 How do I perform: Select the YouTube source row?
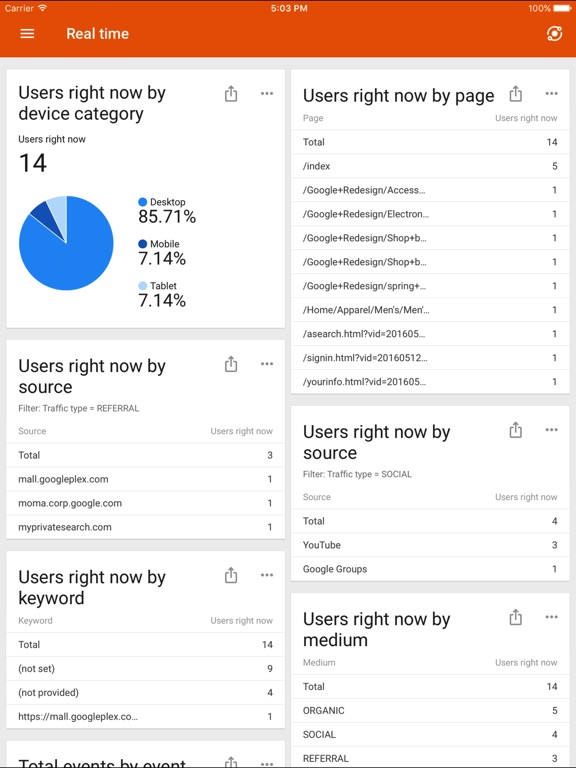point(430,545)
